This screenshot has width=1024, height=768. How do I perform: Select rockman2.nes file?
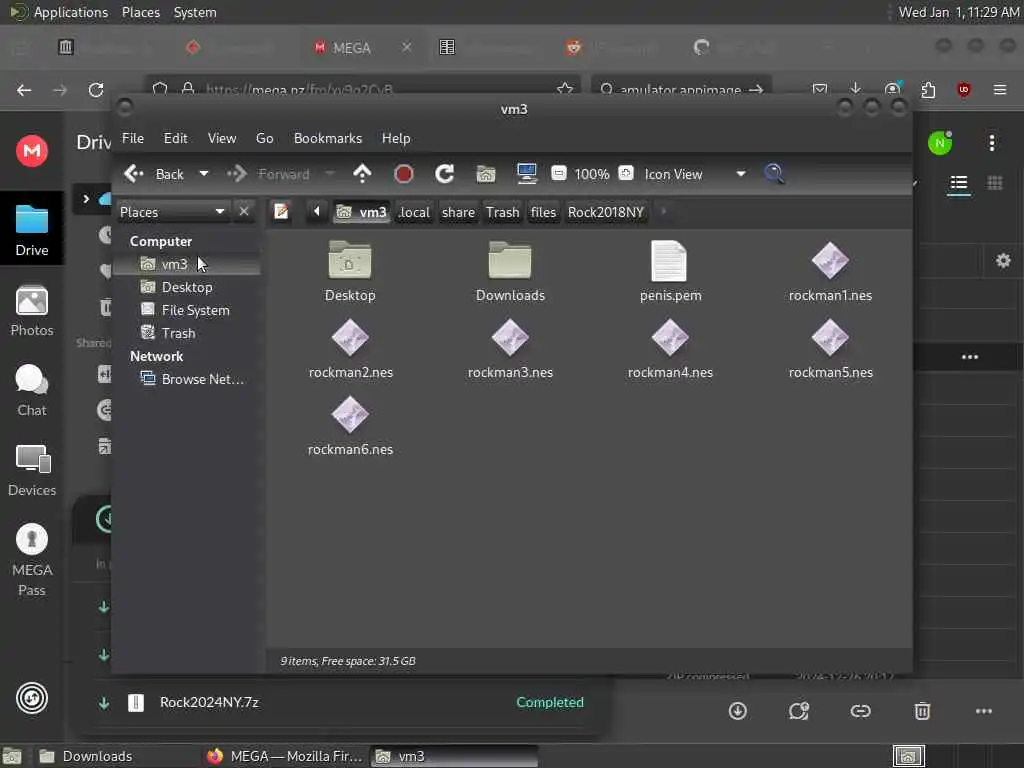pos(350,349)
